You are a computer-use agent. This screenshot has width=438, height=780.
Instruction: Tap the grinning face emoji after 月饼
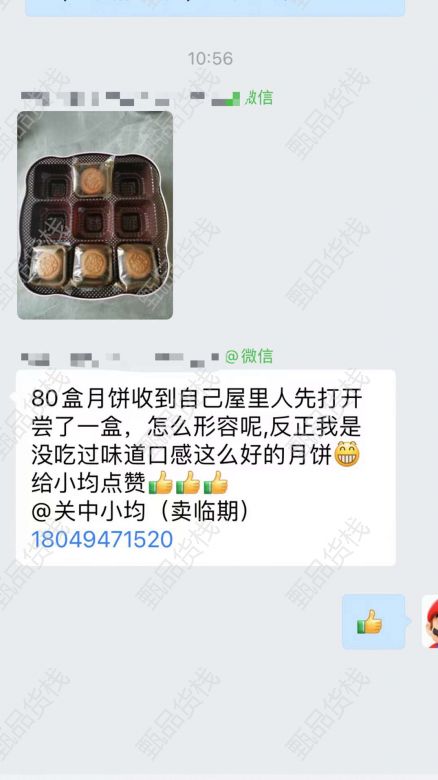(x=347, y=455)
